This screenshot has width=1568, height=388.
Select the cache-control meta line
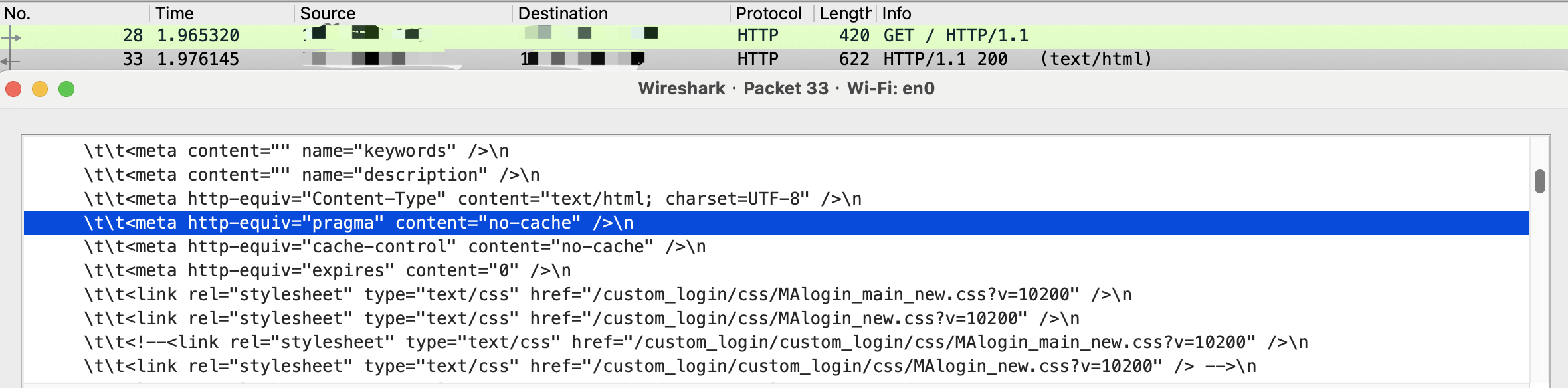click(395, 247)
